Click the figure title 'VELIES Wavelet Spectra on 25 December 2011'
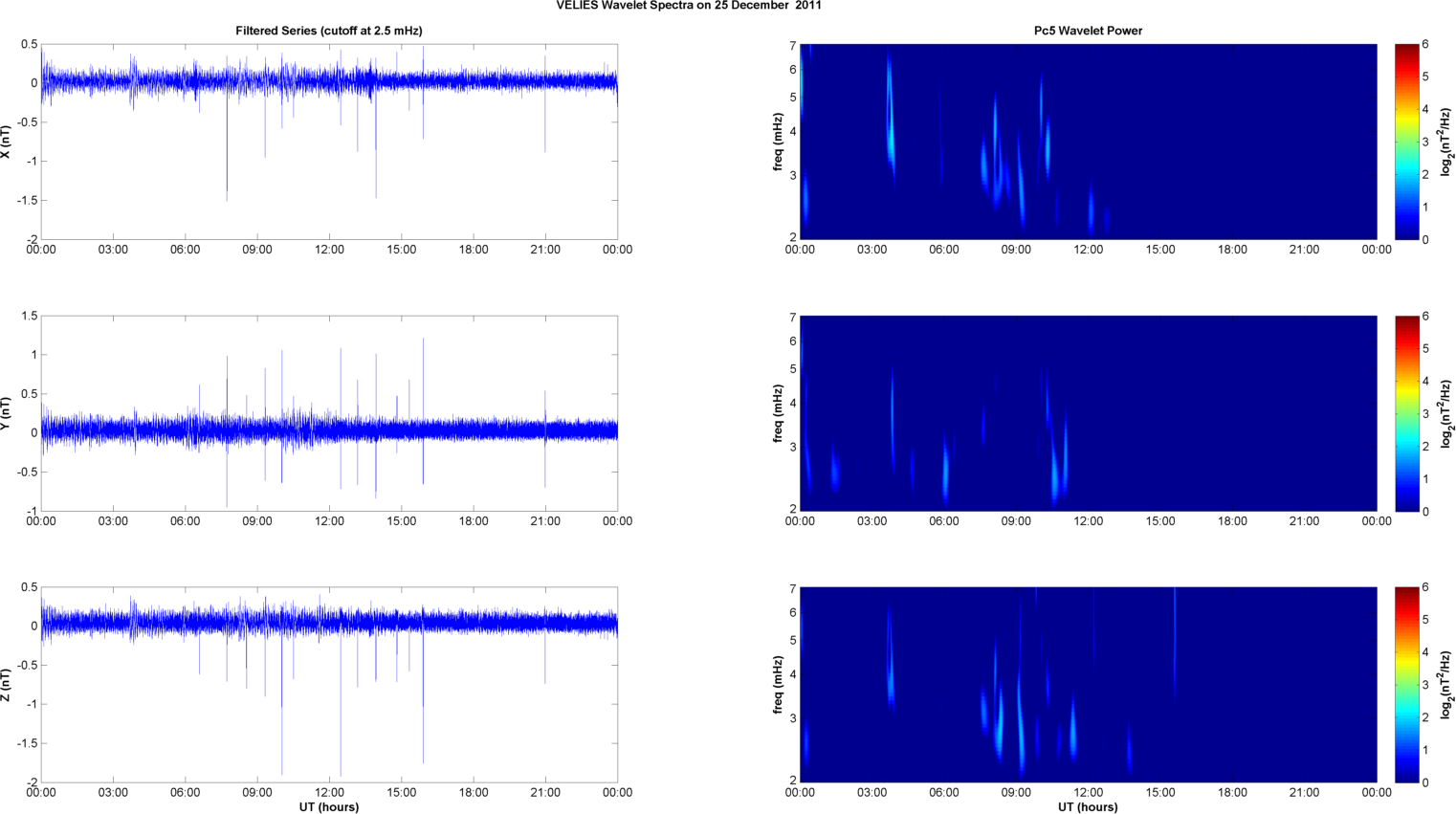This screenshot has width=1456, height=814. coord(689,6)
